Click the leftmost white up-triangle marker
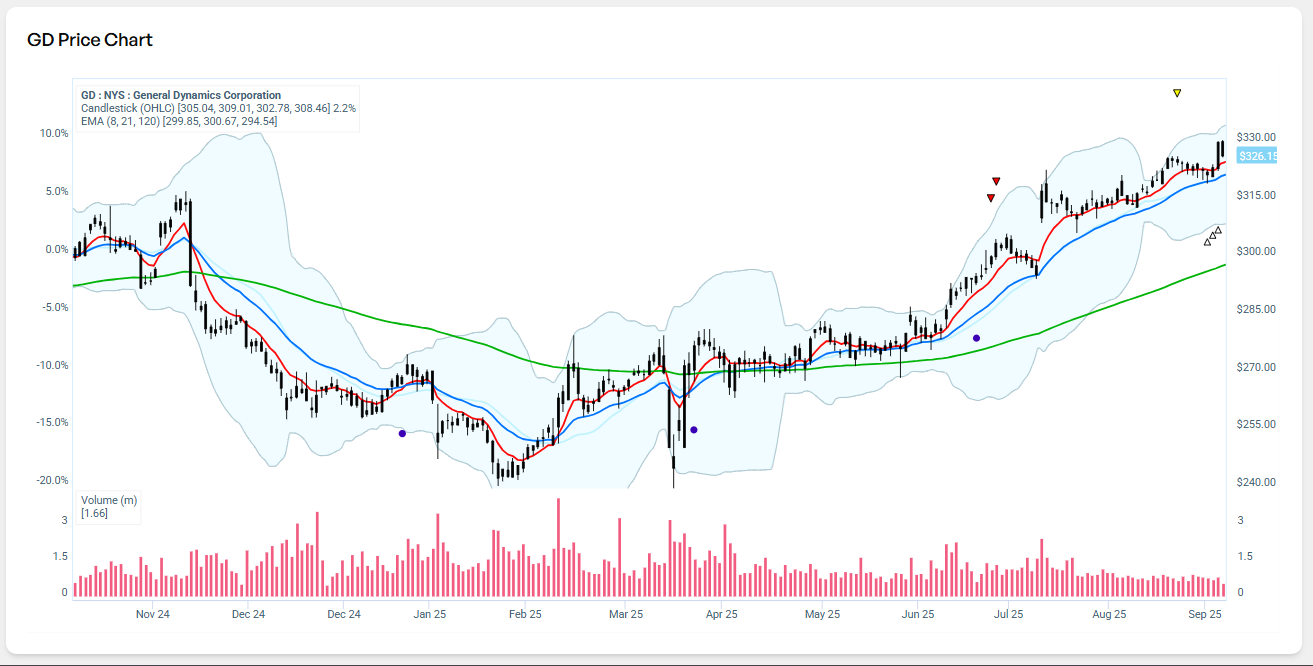This screenshot has width=1313, height=666. pyautogui.click(x=1207, y=241)
